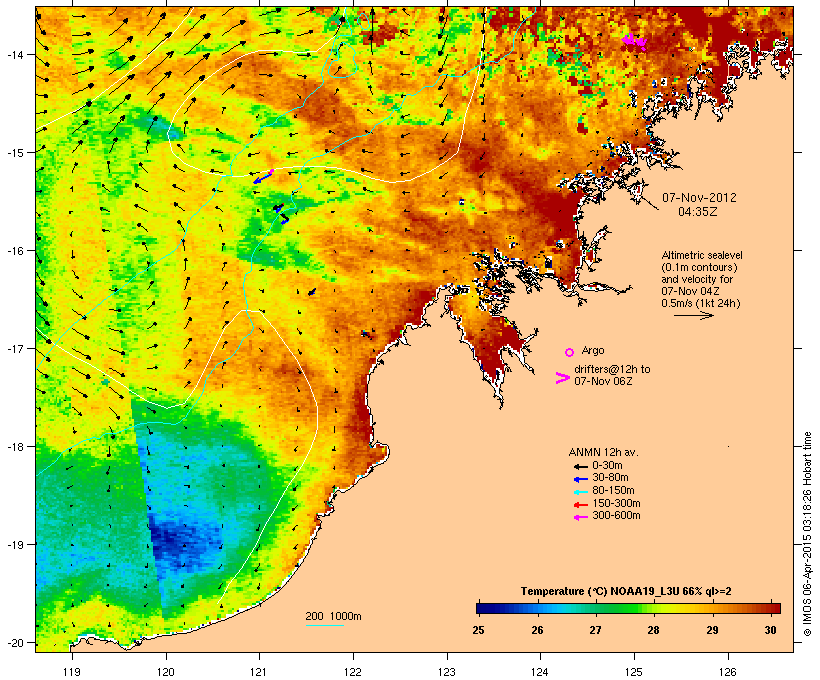Screen dimensions: 820x680
Task: Click the longitude axis label 125
Action: coord(634,672)
